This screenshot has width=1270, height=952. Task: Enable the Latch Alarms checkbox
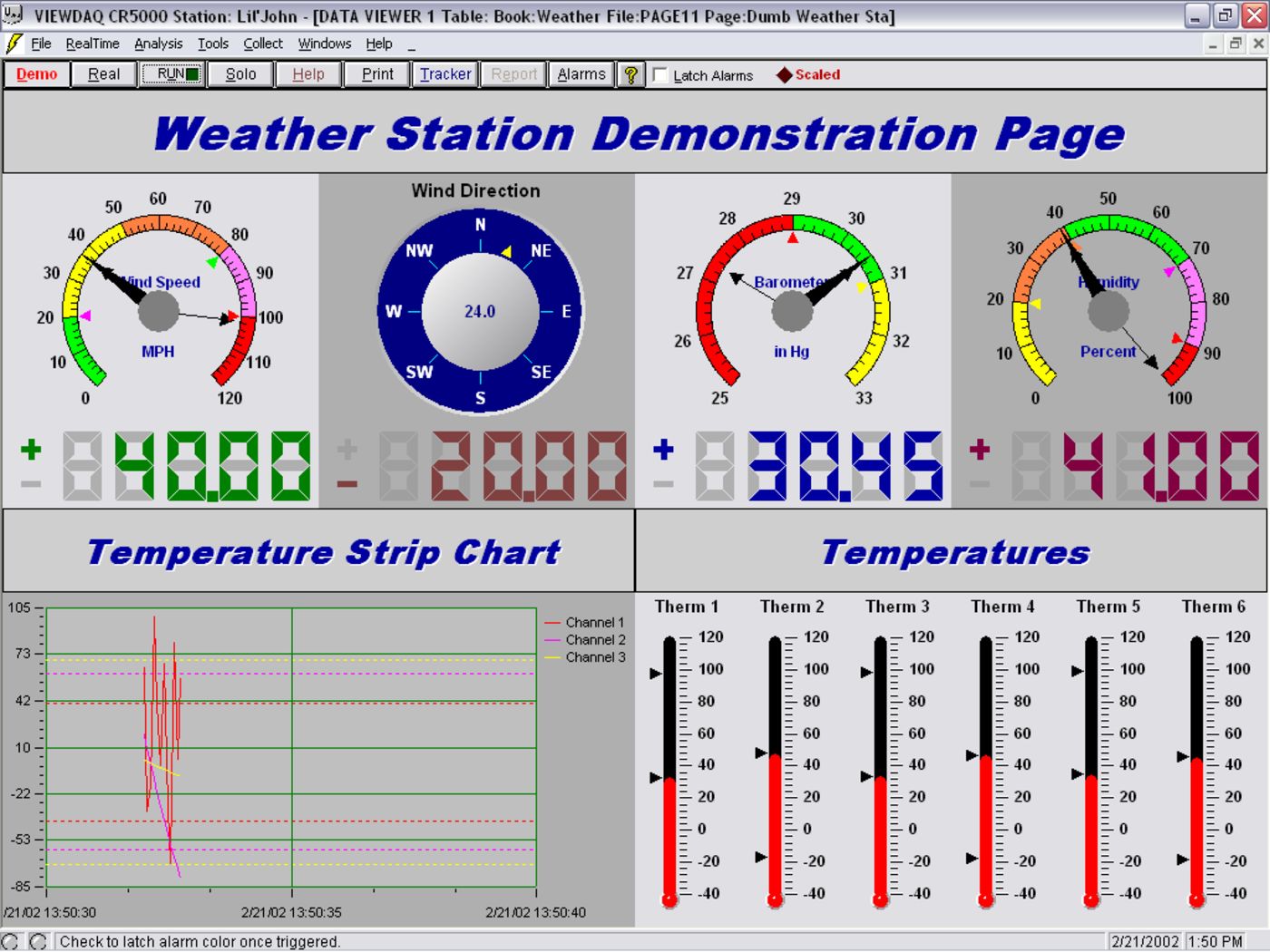tap(660, 75)
